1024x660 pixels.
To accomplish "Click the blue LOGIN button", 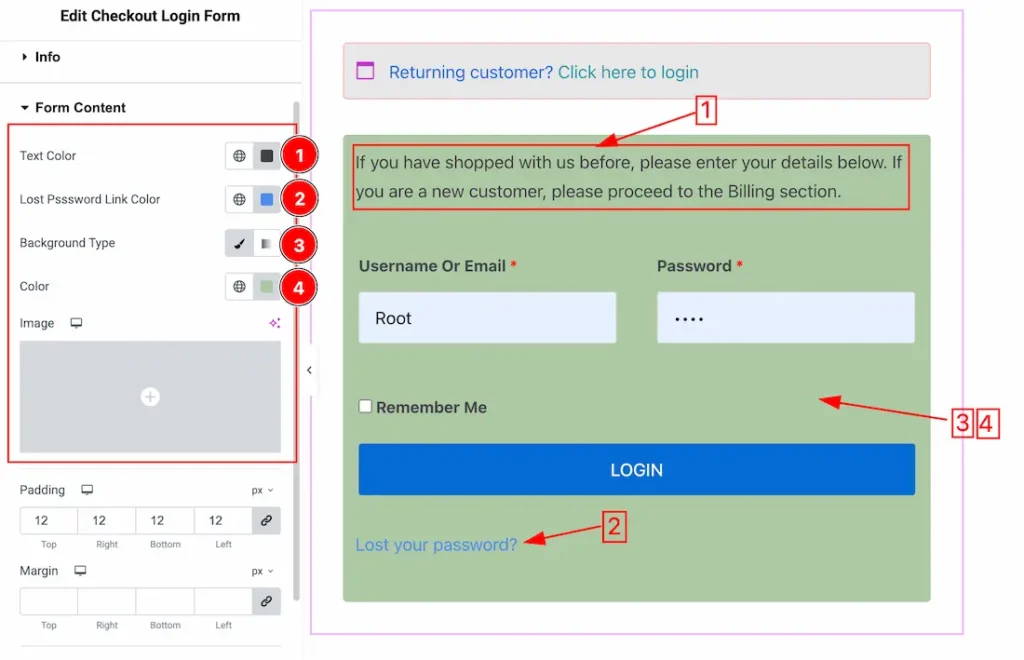I will (x=637, y=470).
